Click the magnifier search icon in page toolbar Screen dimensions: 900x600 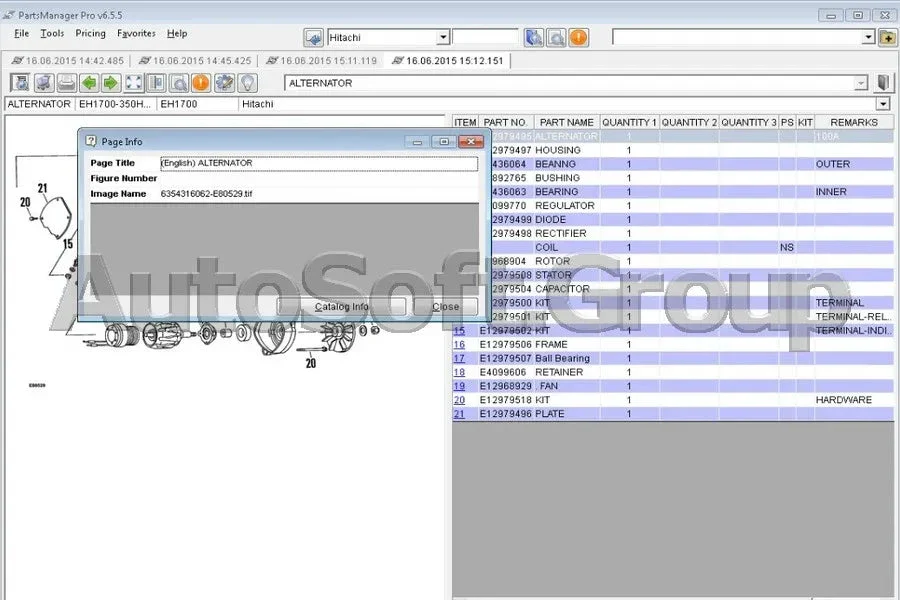coord(179,83)
